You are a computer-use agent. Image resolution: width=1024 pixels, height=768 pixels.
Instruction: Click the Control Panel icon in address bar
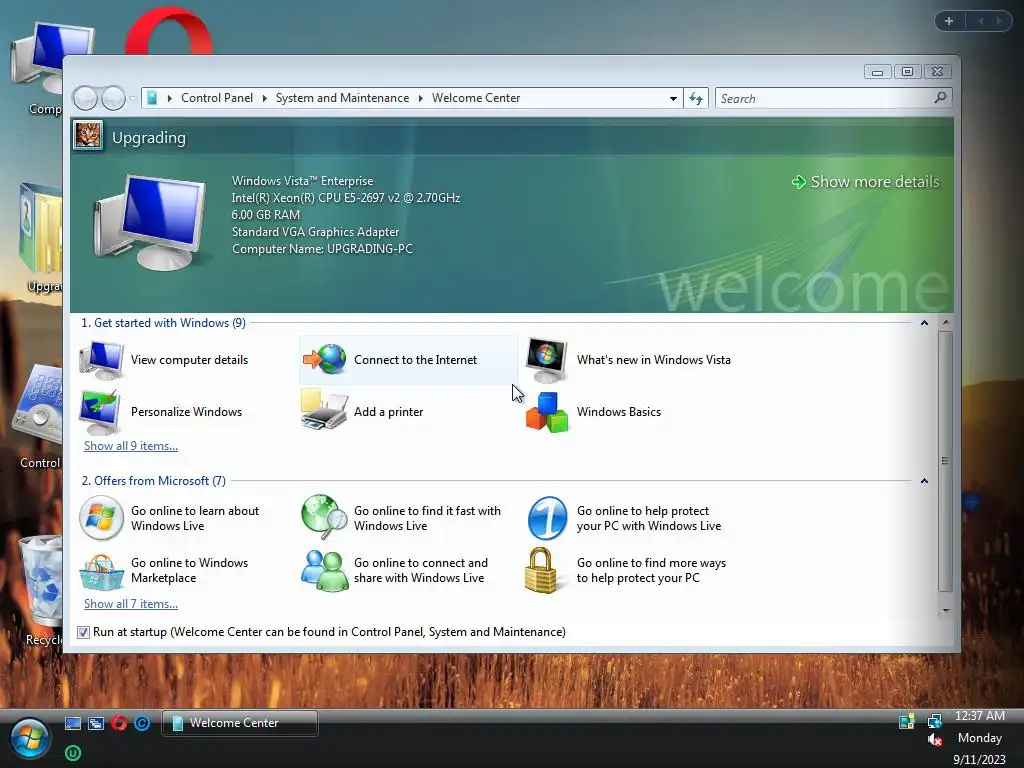point(152,98)
